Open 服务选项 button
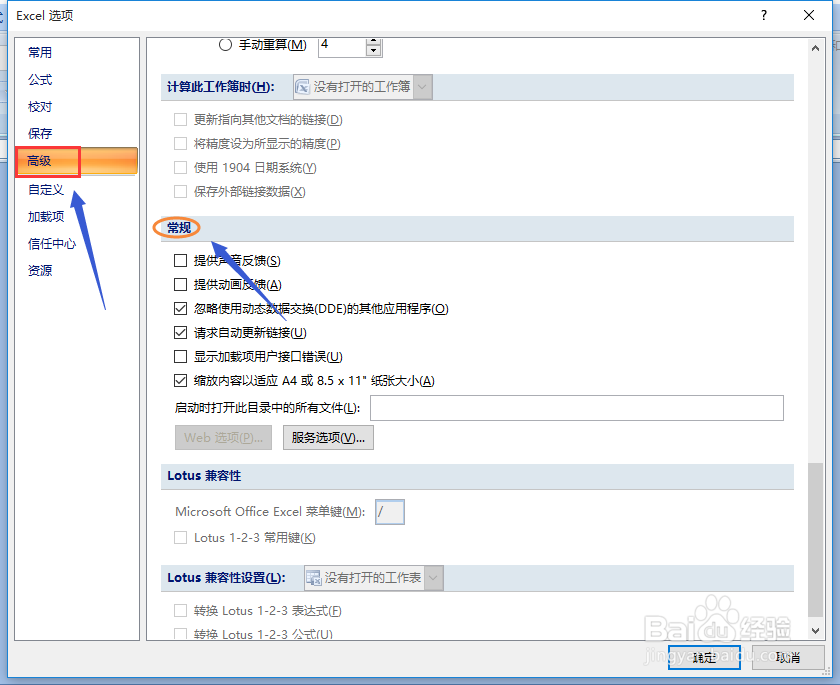 328,438
